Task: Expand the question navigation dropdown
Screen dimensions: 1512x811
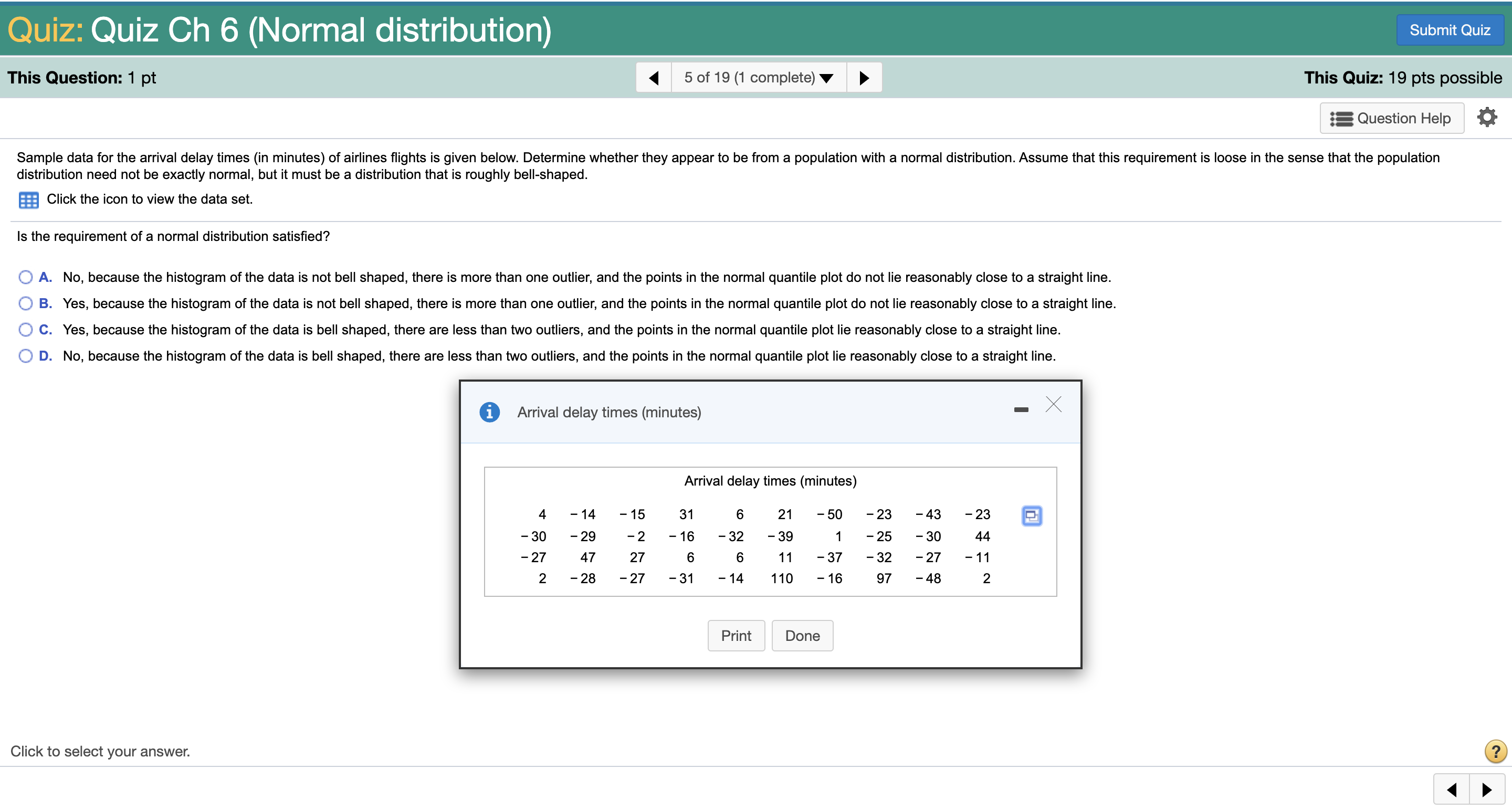Action: pyautogui.click(x=826, y=77)
